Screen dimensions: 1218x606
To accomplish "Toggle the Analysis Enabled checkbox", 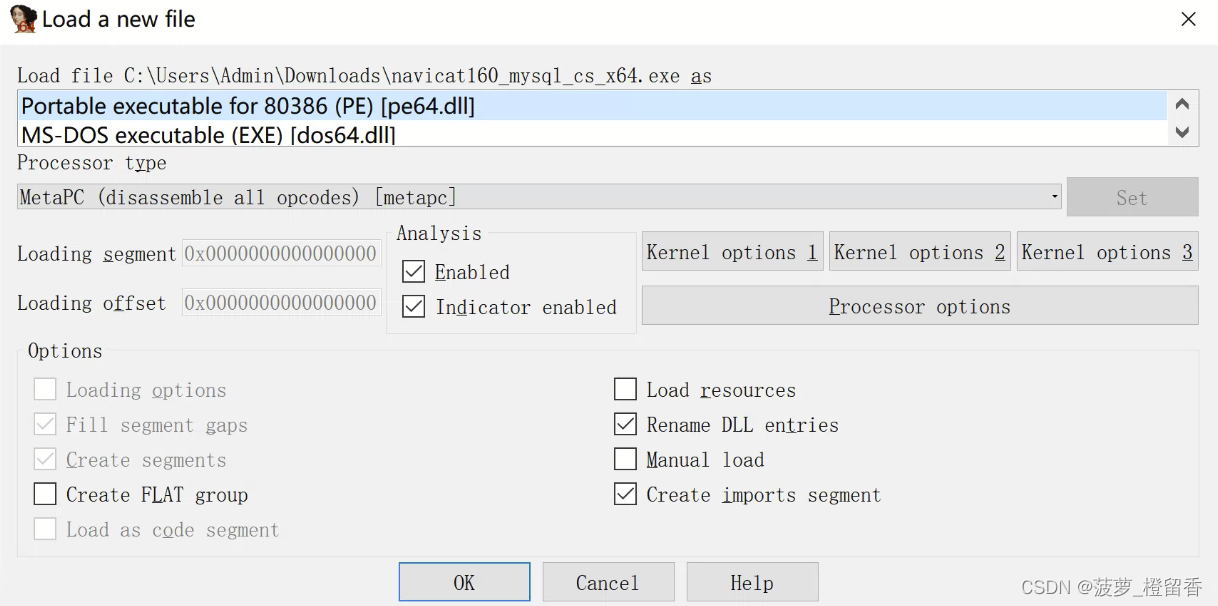I will pyautogui.click(x=414, y=272).
